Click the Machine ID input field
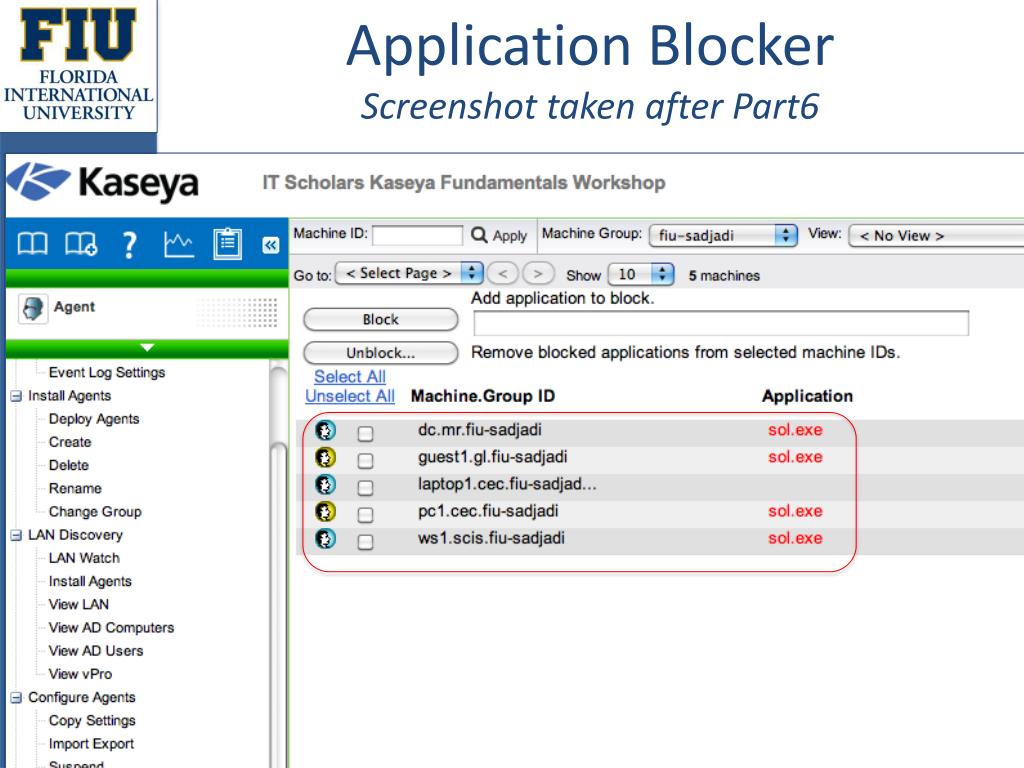This screenshot has height=768, width=1024. click(x=417, y=235)
